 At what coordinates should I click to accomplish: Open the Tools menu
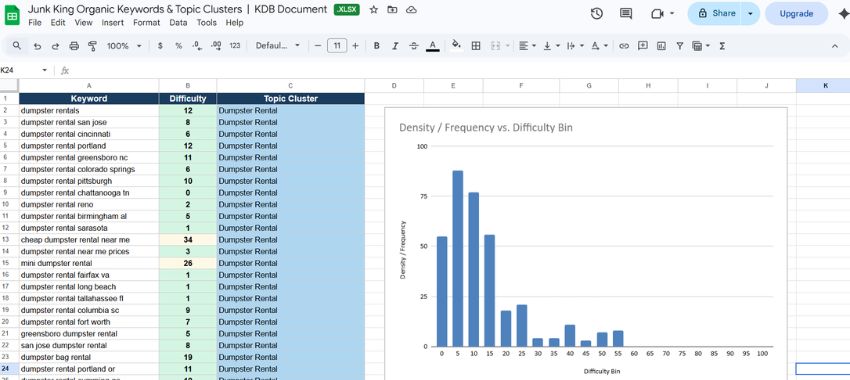tap(207, 23)
